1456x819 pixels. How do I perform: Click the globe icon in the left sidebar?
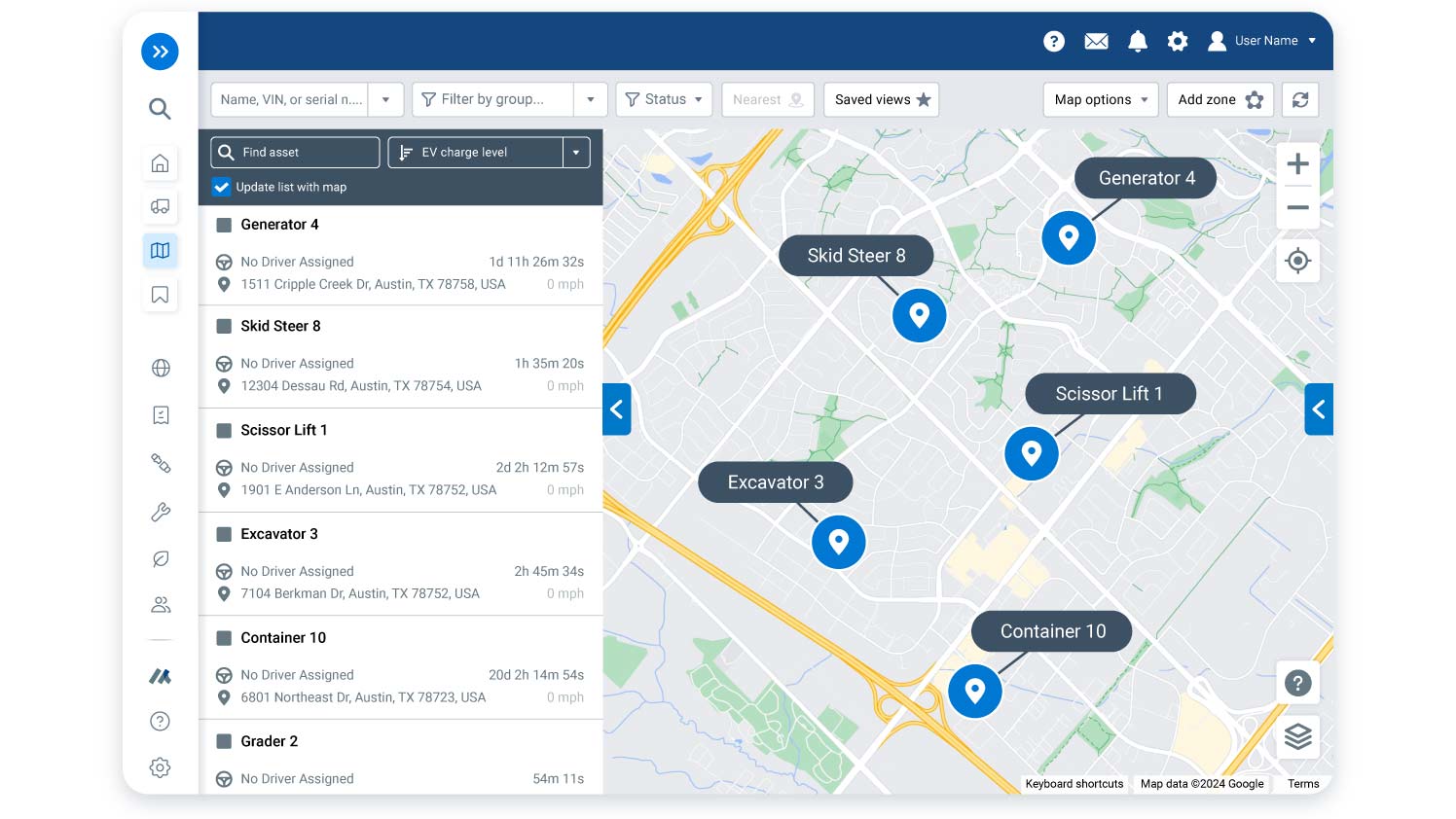coord(160,368)
